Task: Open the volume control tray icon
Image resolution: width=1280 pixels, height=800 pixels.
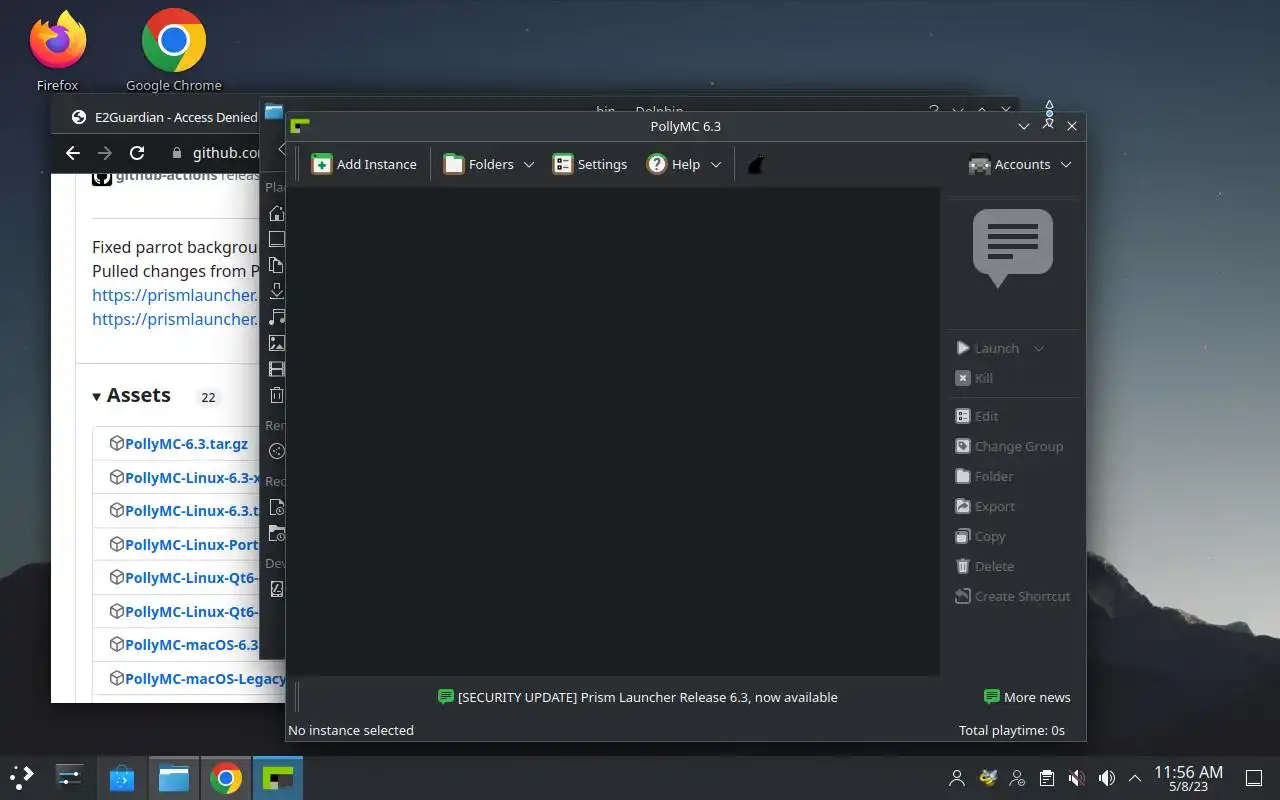Action: click(1107, 778)
